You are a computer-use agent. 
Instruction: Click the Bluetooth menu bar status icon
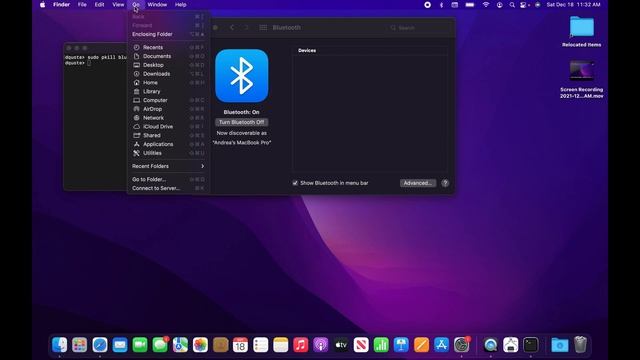point(441,5)
